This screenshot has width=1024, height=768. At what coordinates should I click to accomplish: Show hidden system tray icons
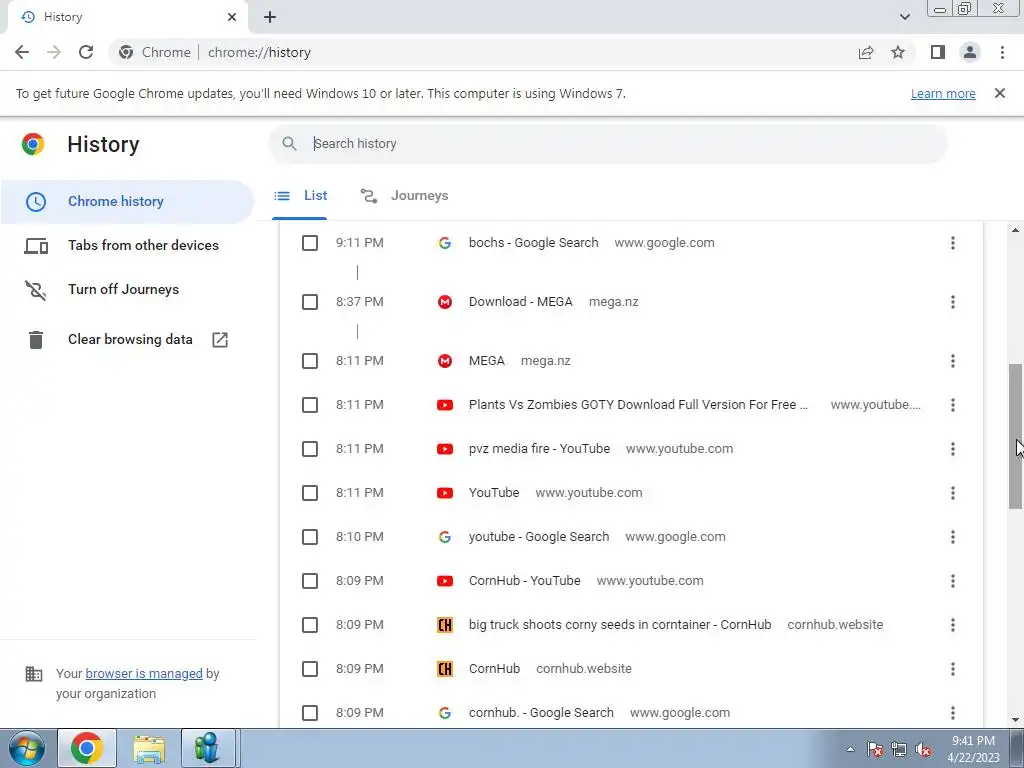[x=850, y=749]
